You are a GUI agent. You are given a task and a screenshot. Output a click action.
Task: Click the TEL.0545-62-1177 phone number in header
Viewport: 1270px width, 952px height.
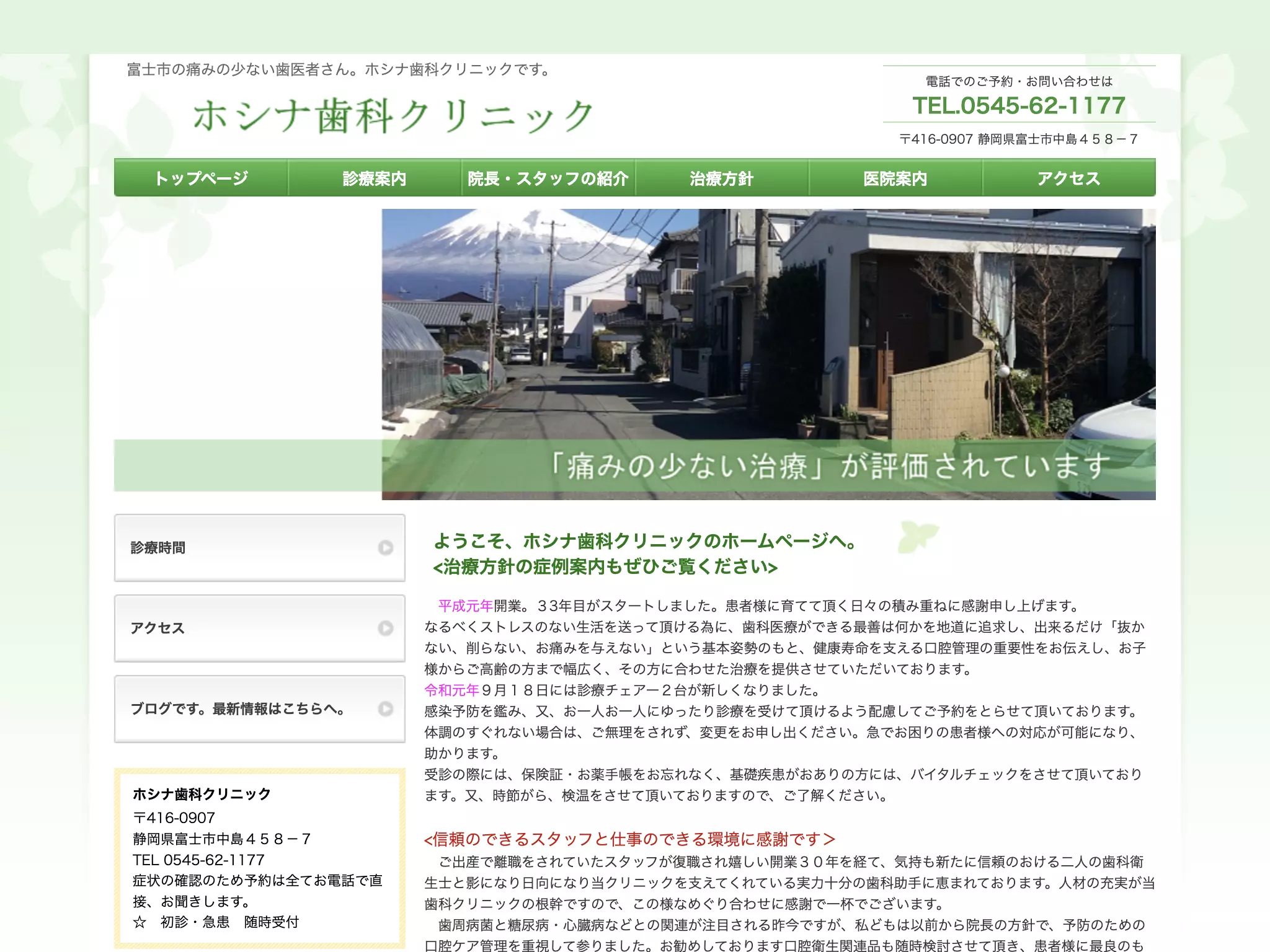[1019, 105]
